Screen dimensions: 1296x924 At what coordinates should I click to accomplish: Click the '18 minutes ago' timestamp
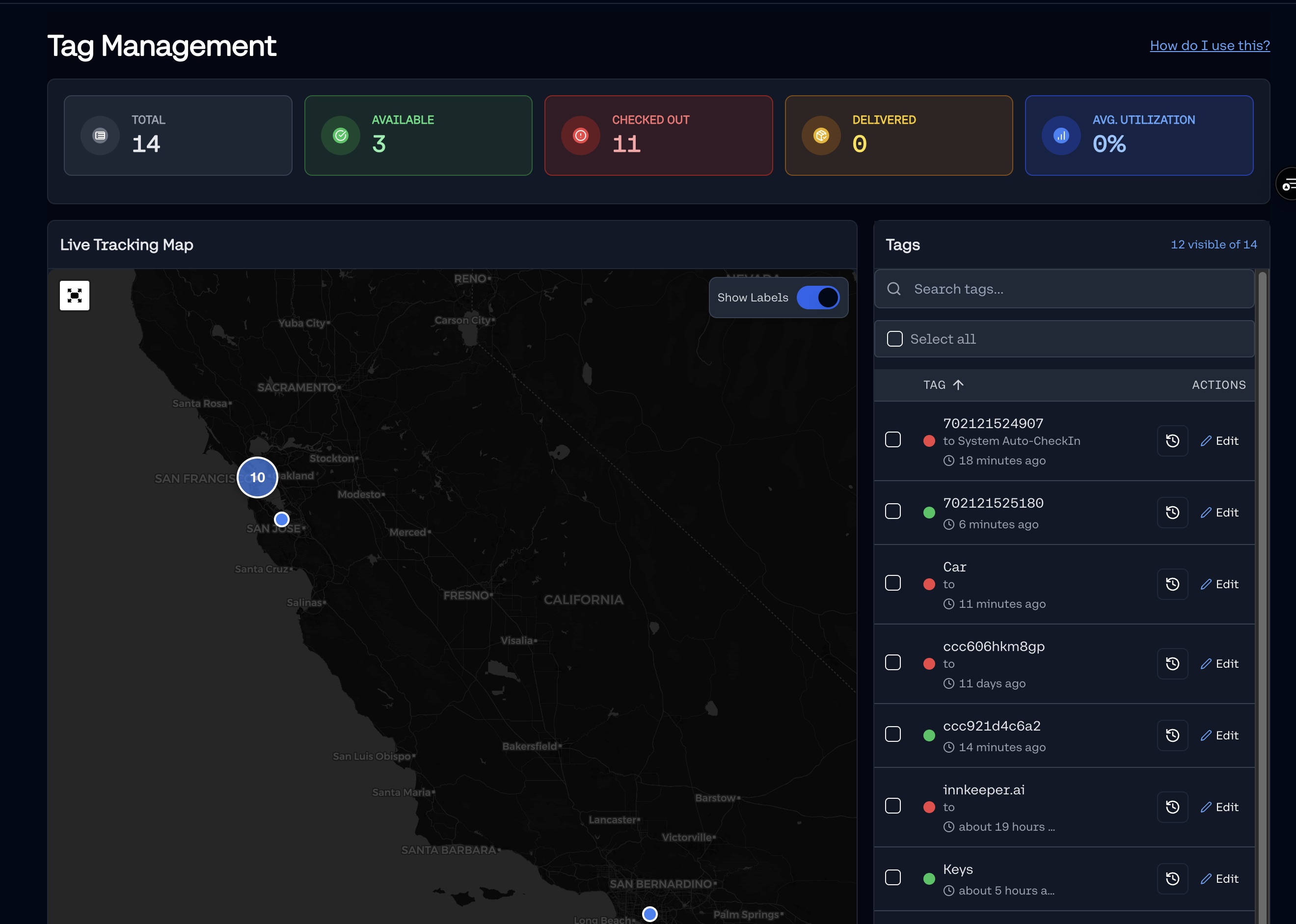(1002, 461)
